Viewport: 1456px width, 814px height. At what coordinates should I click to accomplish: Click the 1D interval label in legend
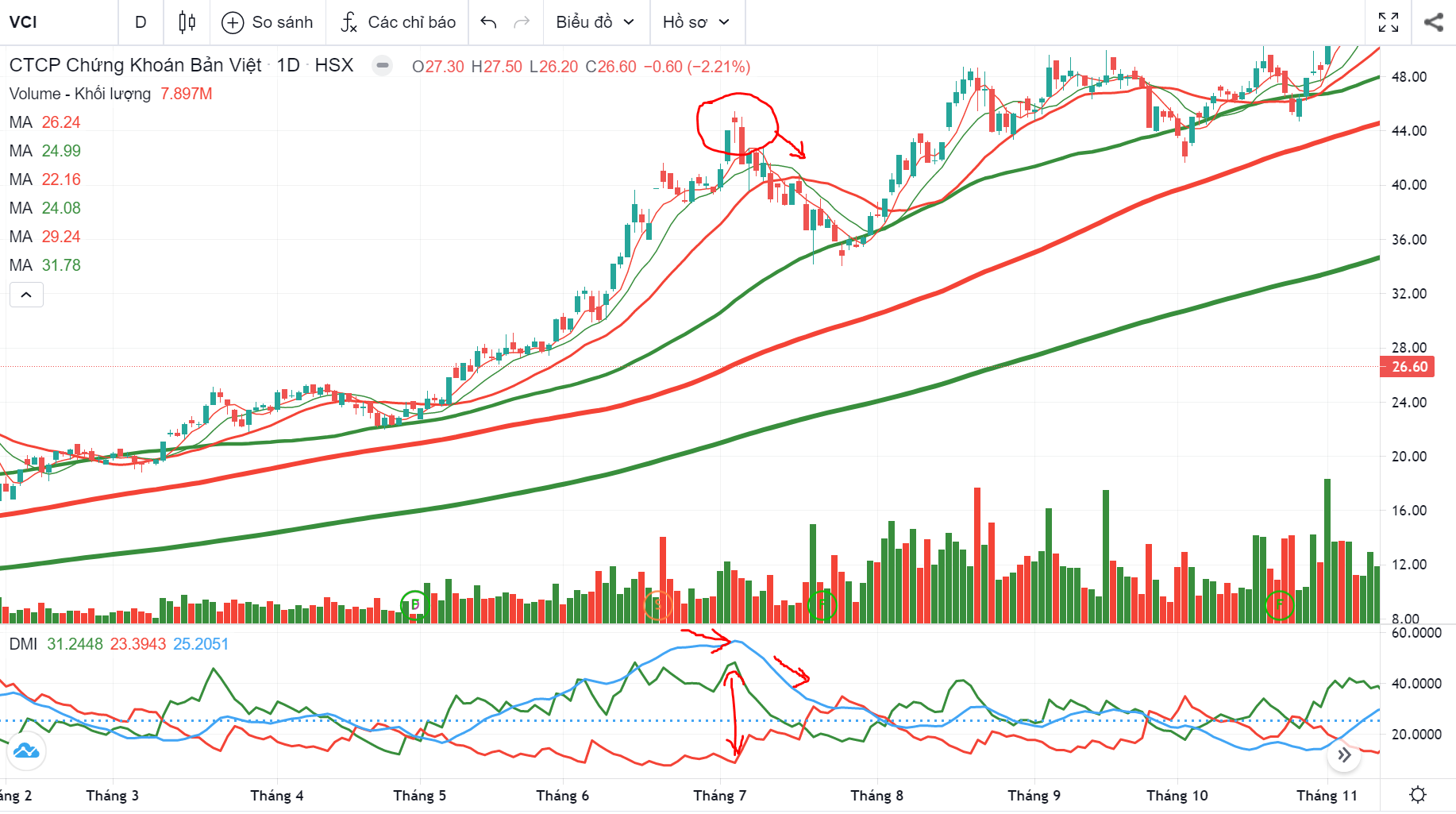(x=288, y=65)
